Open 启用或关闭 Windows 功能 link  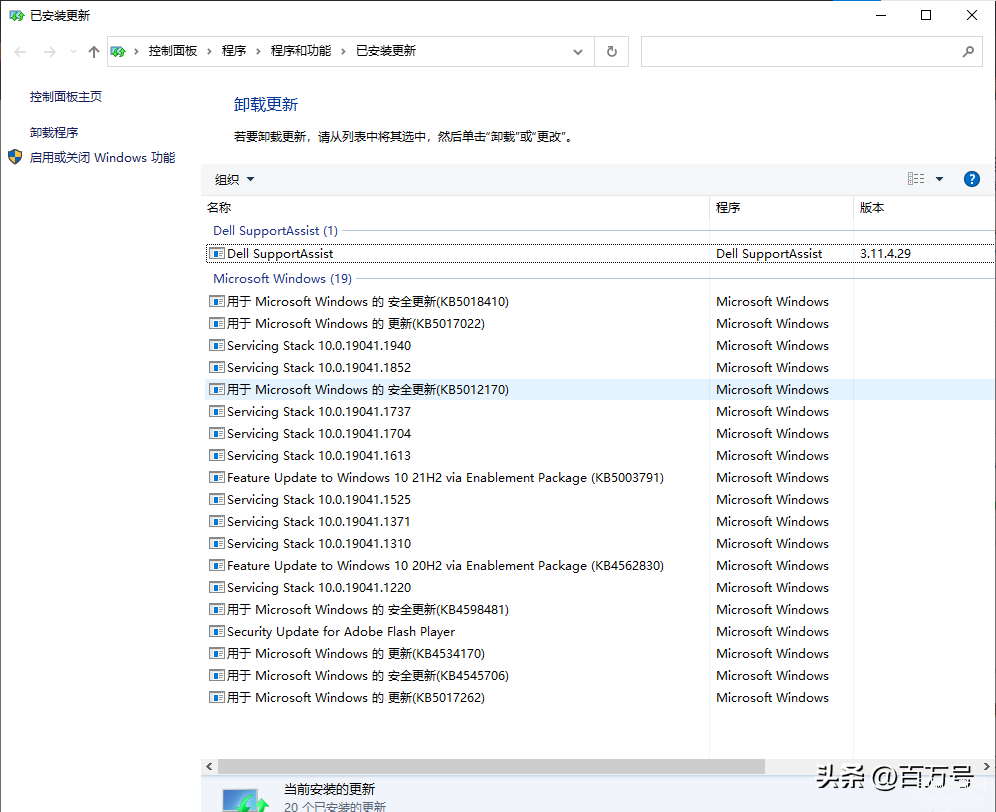[103, 158]
